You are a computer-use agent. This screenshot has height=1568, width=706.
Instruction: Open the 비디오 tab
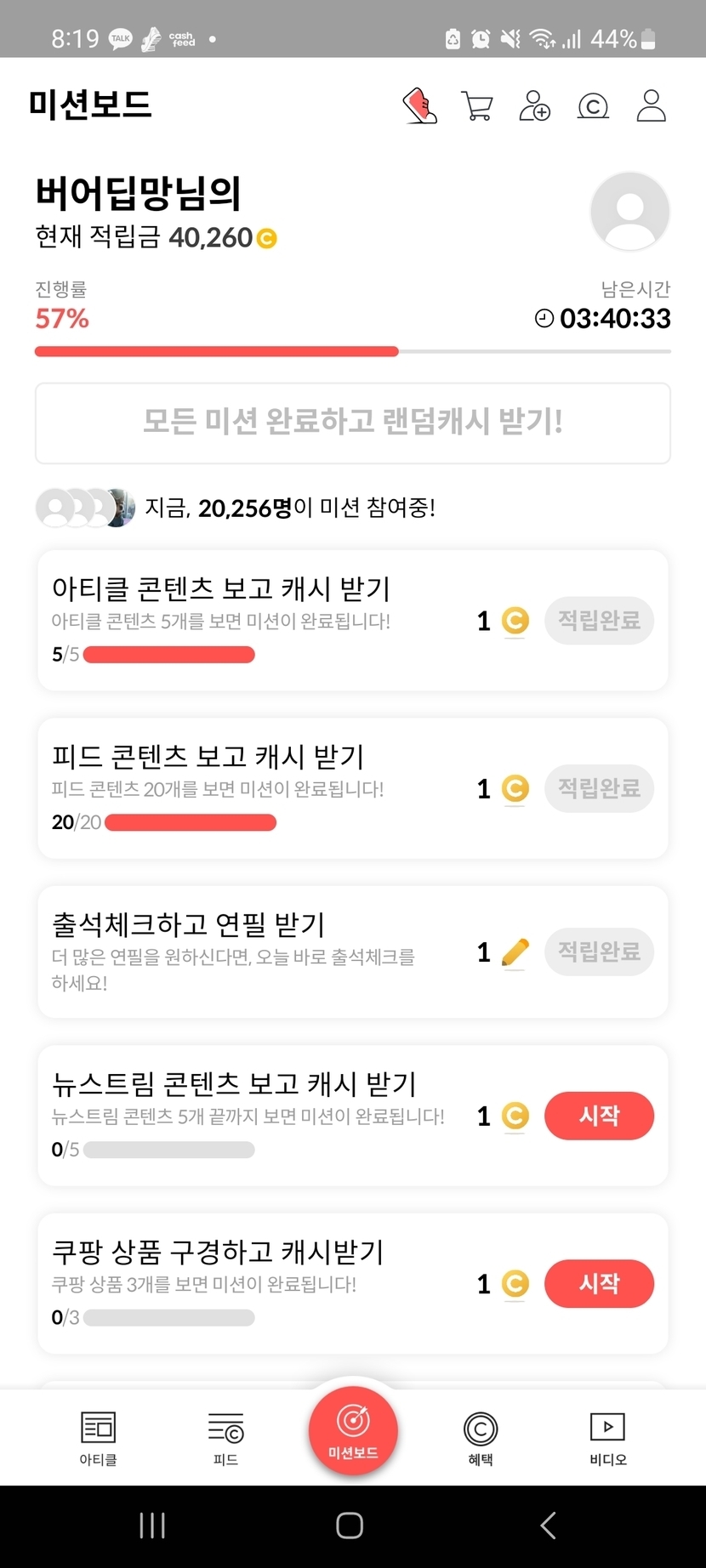pyautogui.click(x=607, y=1437)
